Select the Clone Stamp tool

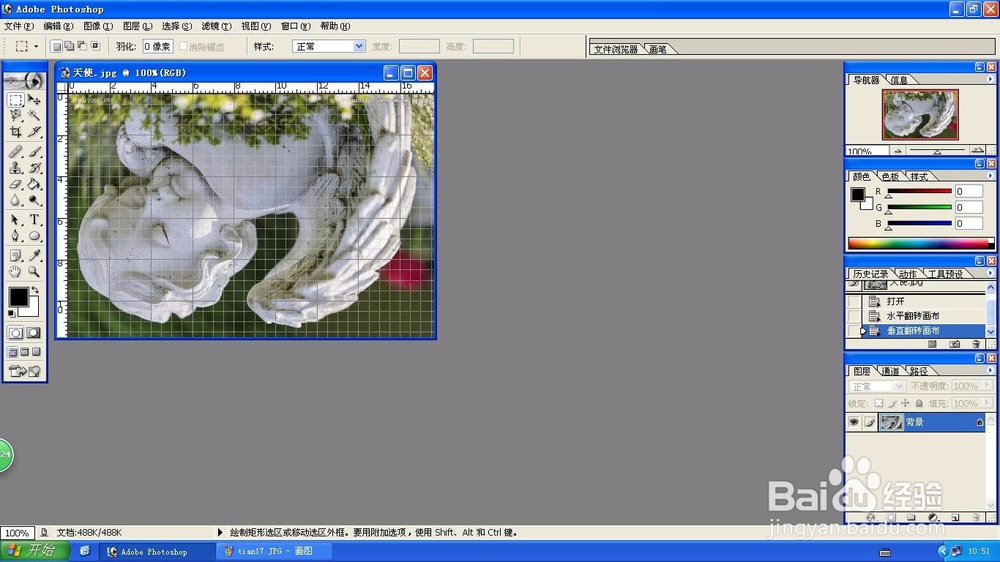[16, 168]
